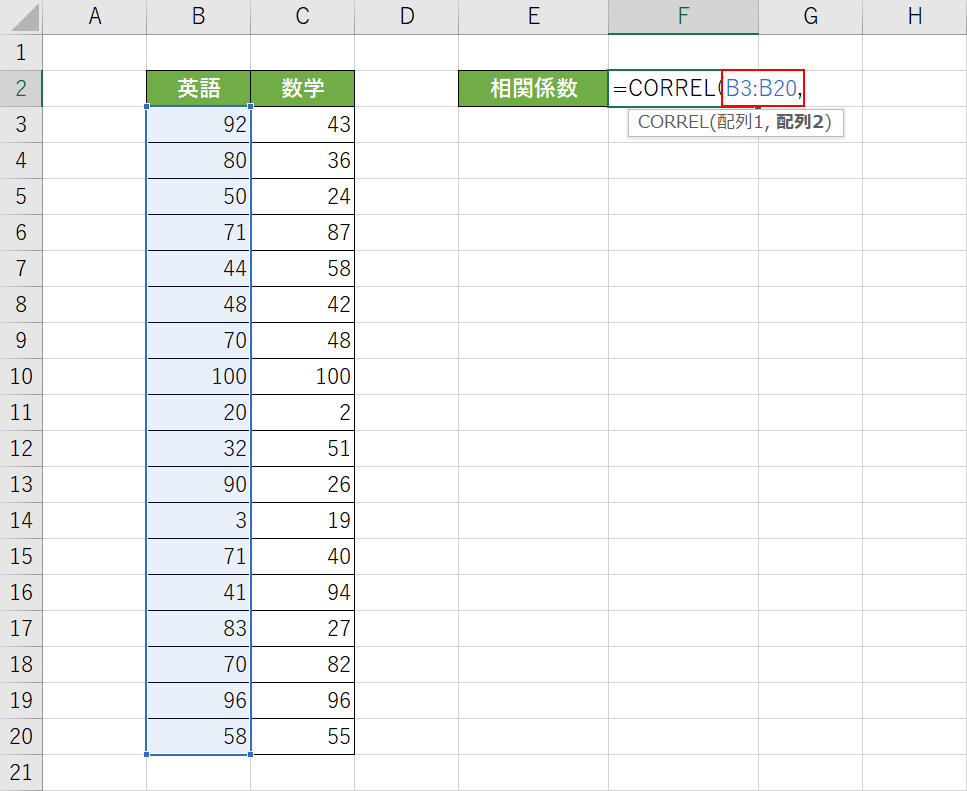Click cell C6 containing 87
The image size is (967, 791).
(302, 233)
